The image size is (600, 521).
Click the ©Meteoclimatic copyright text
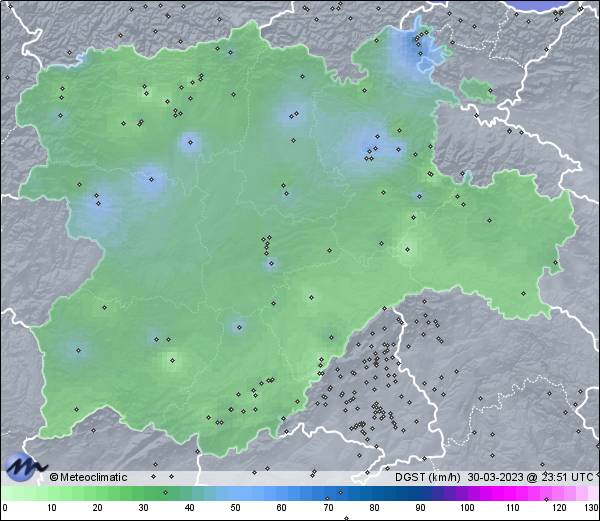coord(88,477)
